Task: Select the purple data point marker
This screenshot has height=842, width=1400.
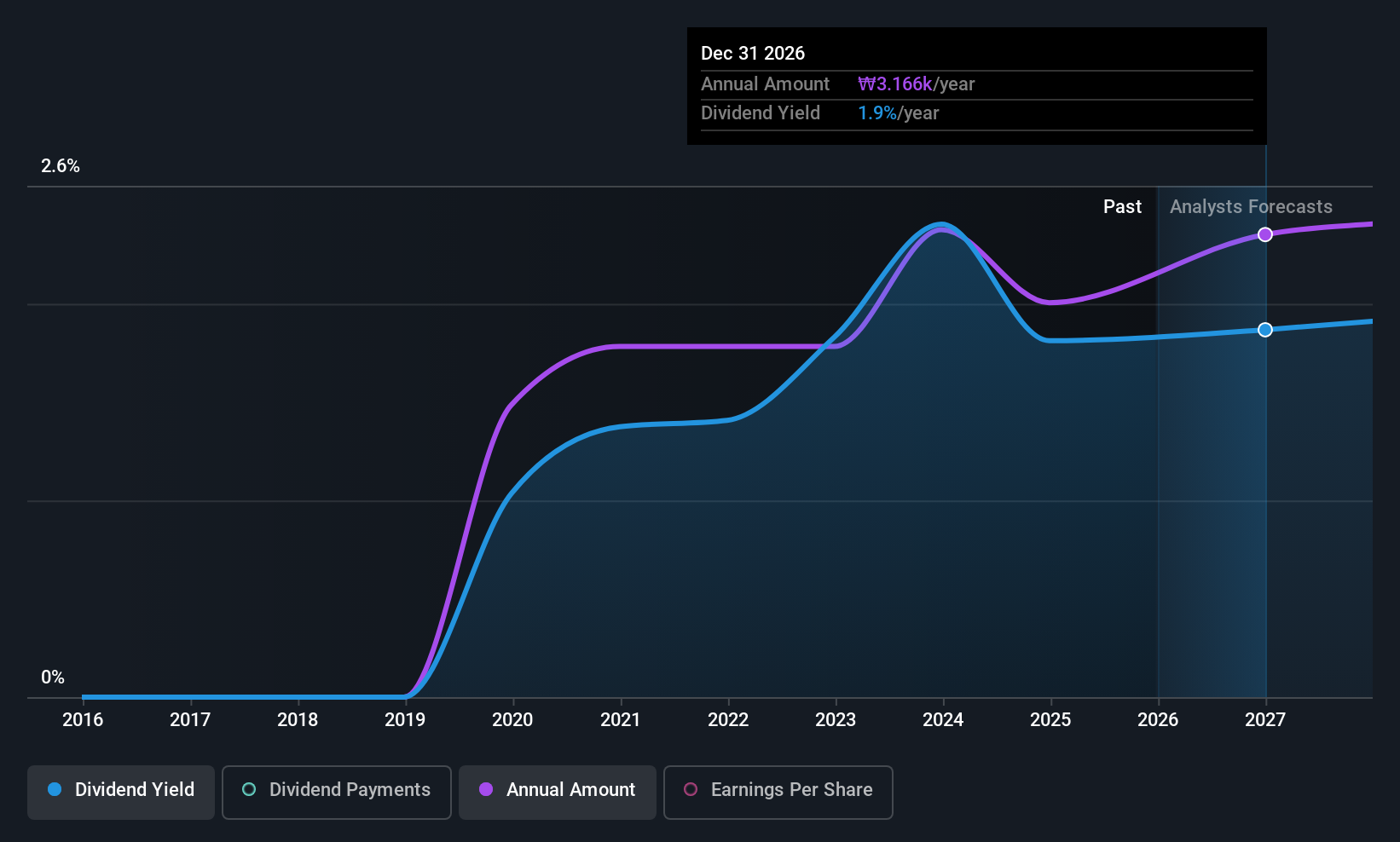Action: [x=1265, y=234]
